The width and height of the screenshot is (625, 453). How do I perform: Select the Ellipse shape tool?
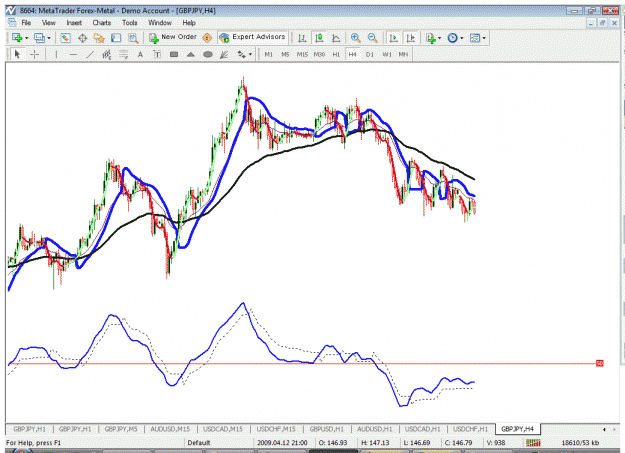(x=208, y=54)
